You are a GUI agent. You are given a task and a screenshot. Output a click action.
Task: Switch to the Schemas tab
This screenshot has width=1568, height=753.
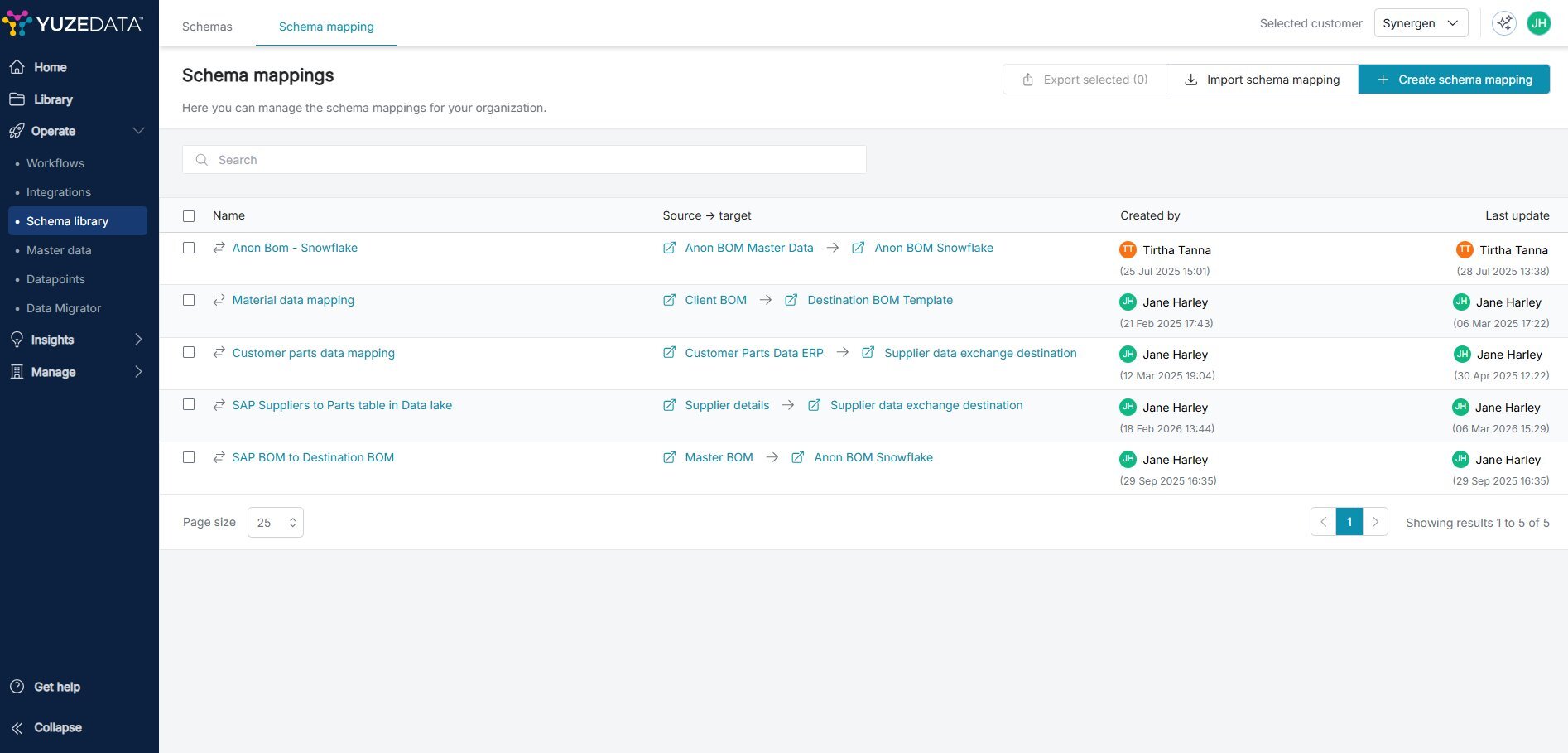[x=207, y=27]
